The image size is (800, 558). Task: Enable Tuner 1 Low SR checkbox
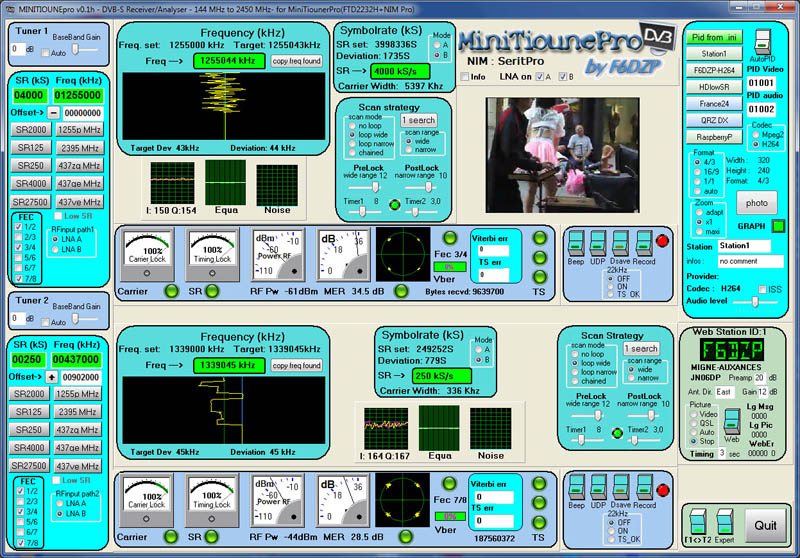point(58,216)
